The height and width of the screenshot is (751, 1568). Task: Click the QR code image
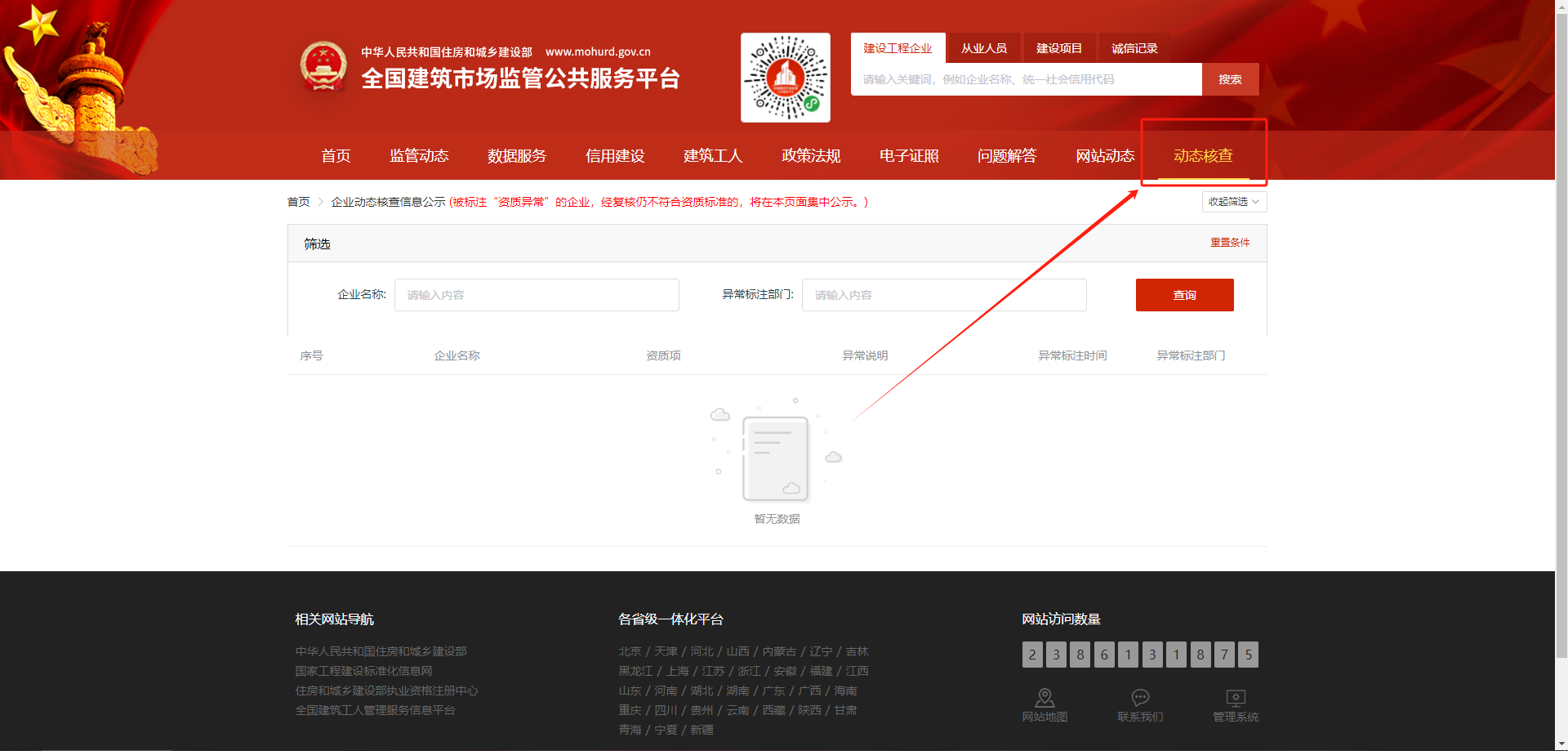pyautogui.click(x=785, y=78)
